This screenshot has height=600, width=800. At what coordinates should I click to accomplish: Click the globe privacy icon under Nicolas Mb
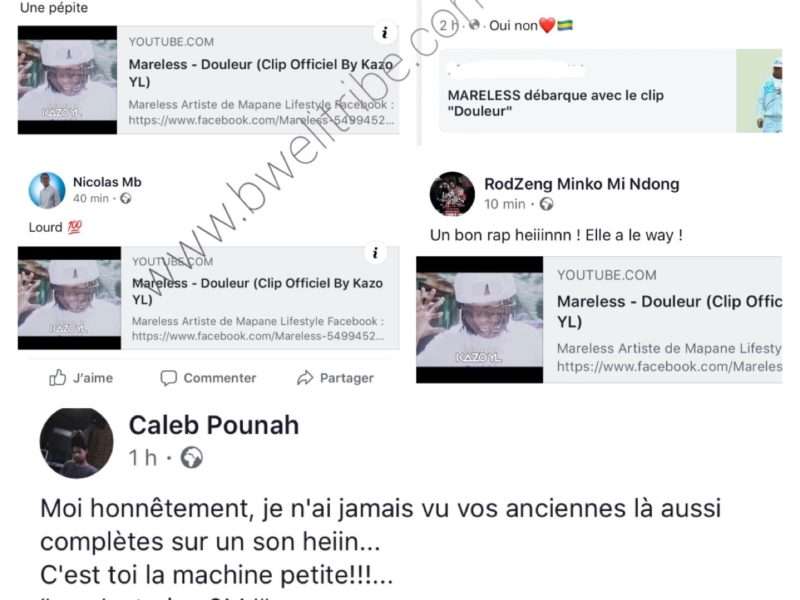pyautogui.click(x=126, y=198)
